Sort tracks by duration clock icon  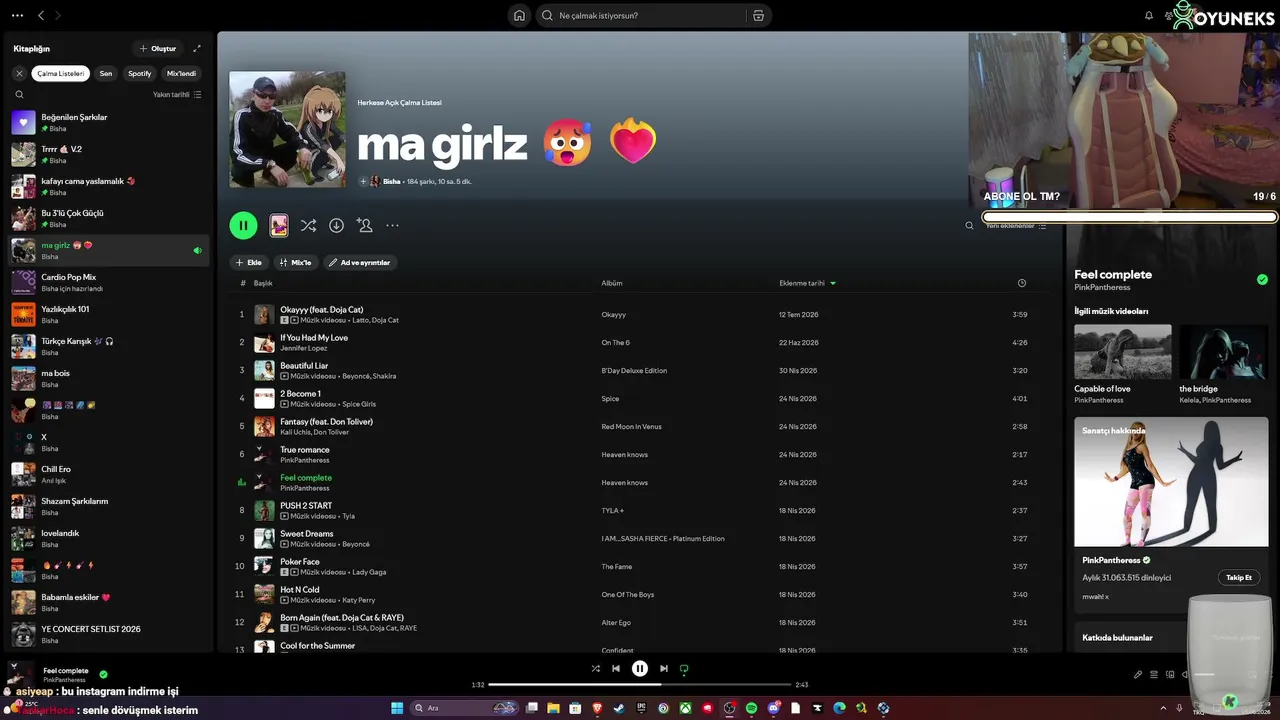(x=1021, y=283)
